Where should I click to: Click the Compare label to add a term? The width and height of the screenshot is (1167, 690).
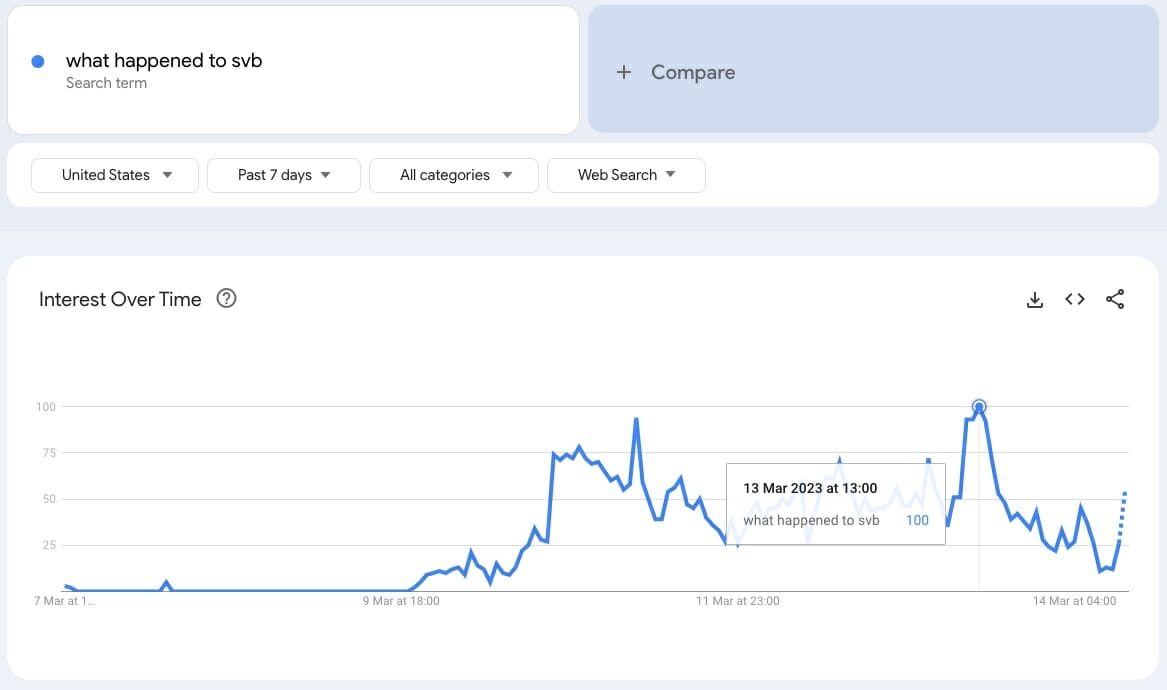coord(692,72)
